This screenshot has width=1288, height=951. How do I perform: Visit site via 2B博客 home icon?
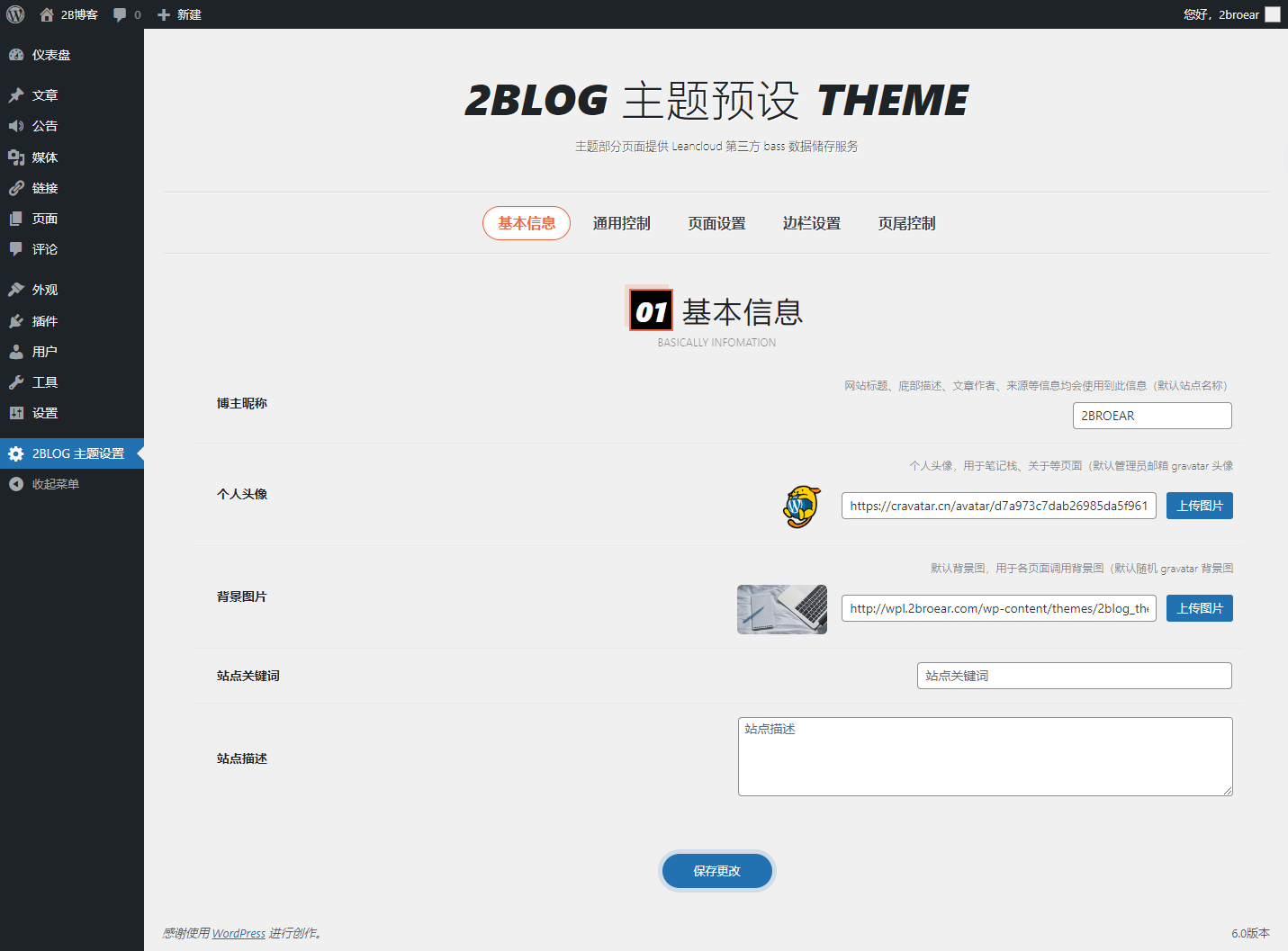click(x=47, y=14)
